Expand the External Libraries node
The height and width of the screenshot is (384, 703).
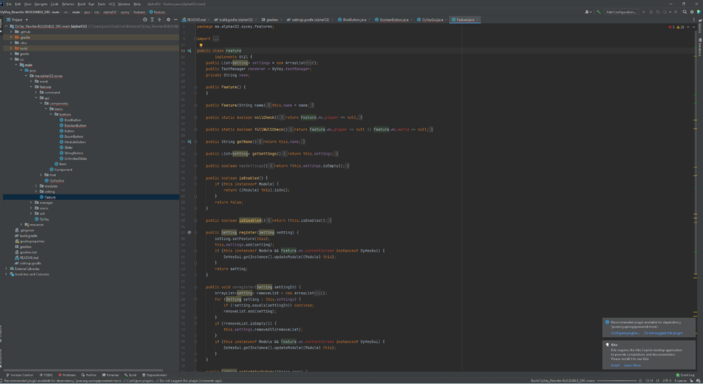coord(6,269)
